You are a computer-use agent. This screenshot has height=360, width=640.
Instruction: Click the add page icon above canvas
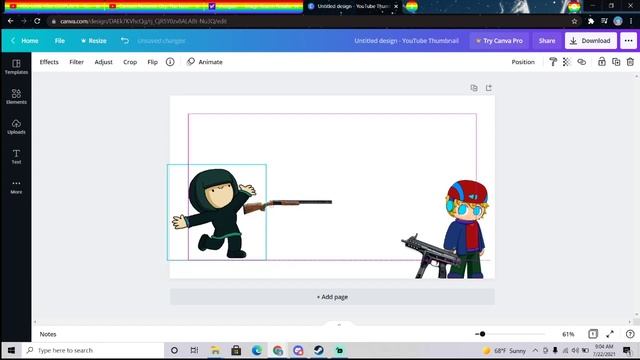[x=489, y=88]
